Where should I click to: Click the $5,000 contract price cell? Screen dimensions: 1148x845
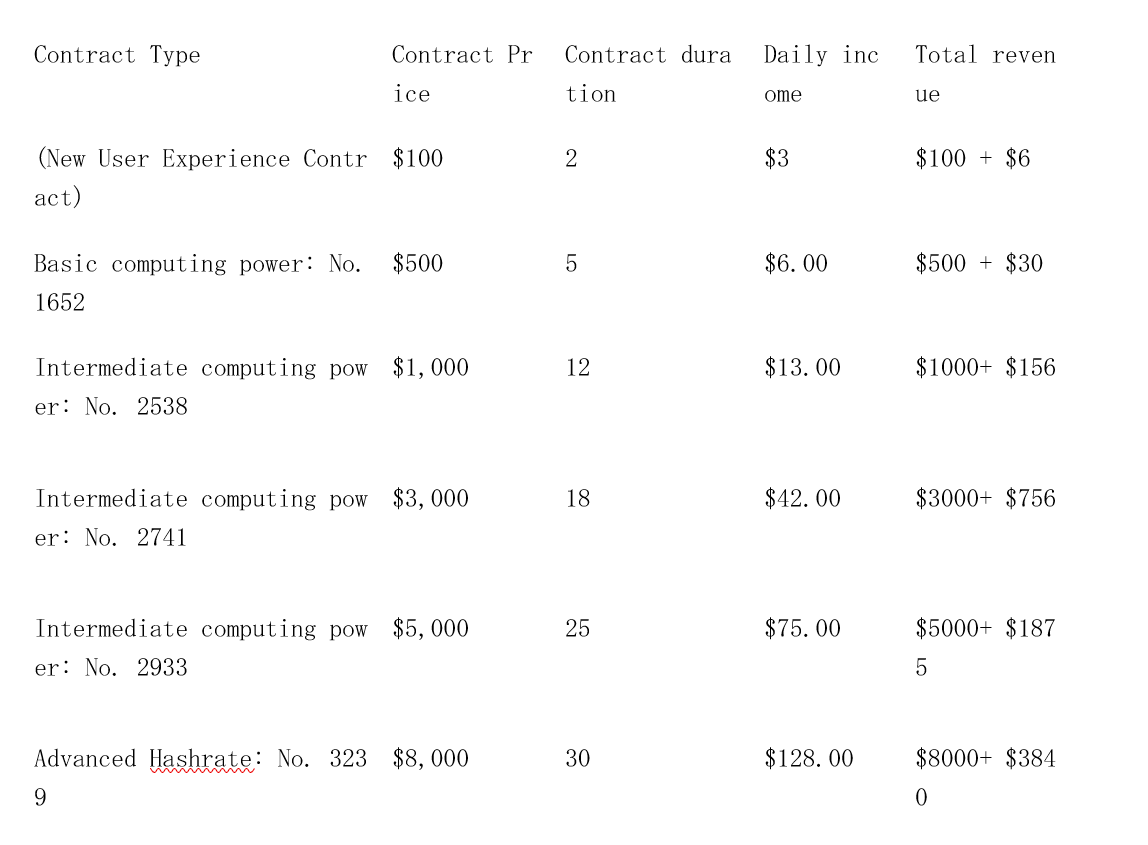[430, 629]
